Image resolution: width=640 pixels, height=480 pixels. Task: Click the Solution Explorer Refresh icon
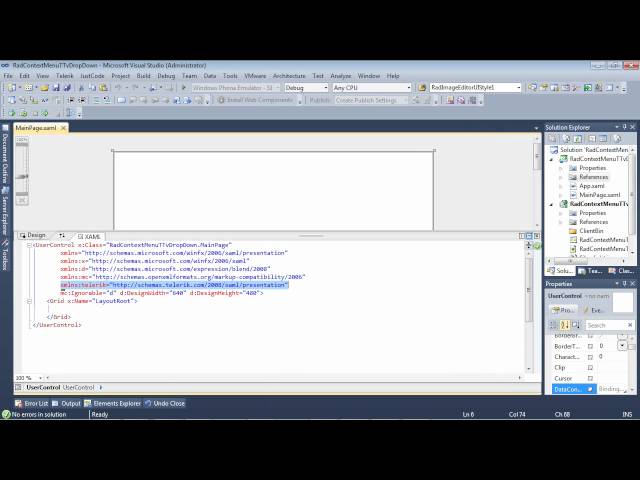(578, 139)
